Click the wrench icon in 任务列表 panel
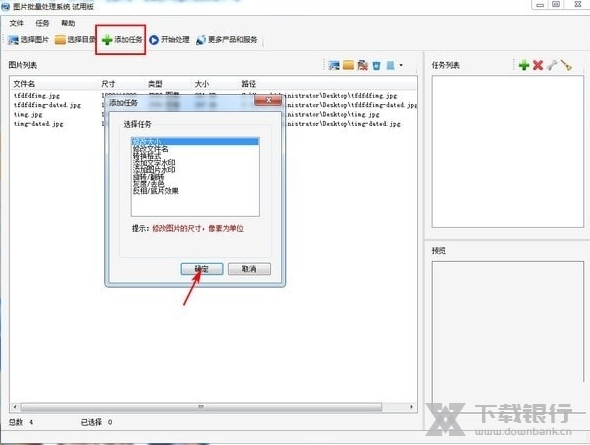Viewport: 590px width, 445px height. pyautogui.click(x=552, y=65)
